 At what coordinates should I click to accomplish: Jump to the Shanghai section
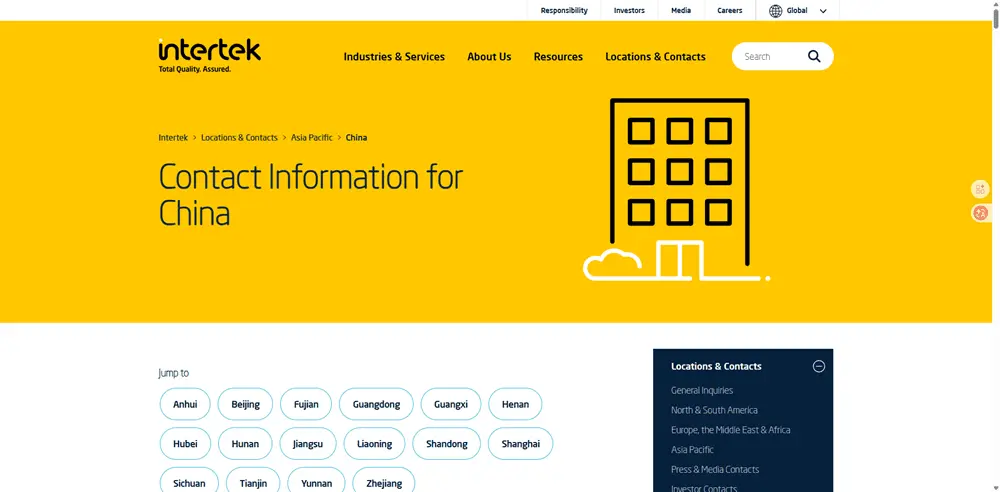click(520, 444)
